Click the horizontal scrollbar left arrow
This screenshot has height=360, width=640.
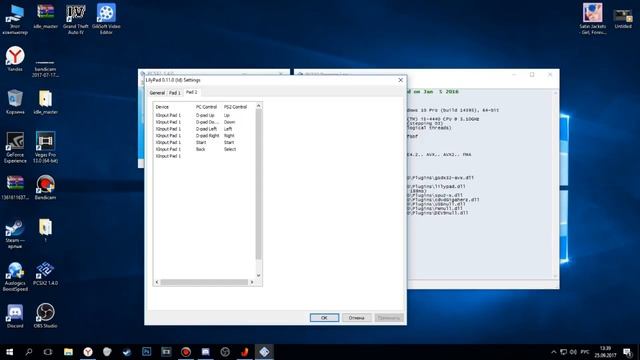[x=157, y=282]
